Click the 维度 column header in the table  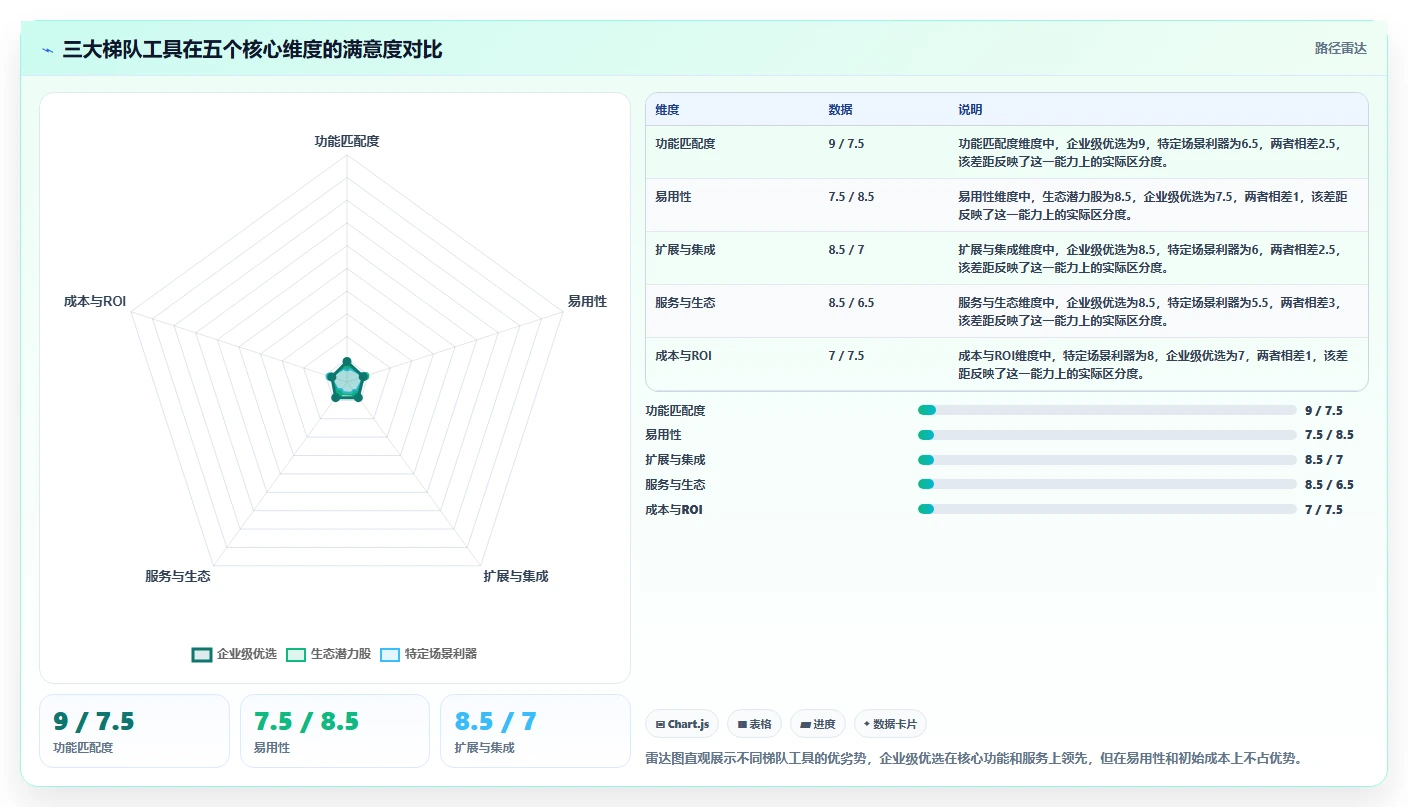point(667,110)
